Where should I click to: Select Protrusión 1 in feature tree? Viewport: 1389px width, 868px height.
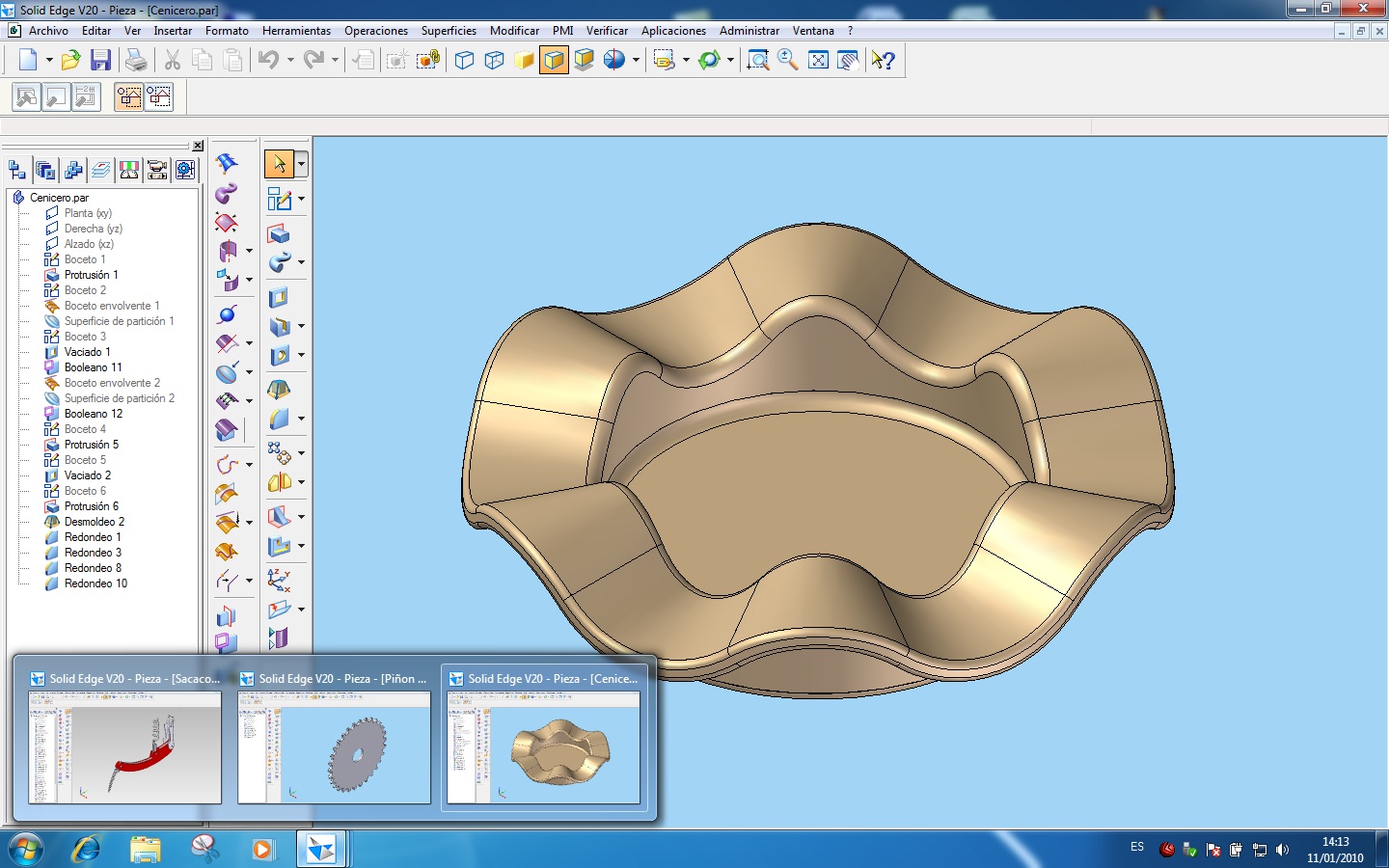pyautogui.click(x=91, y=275)
